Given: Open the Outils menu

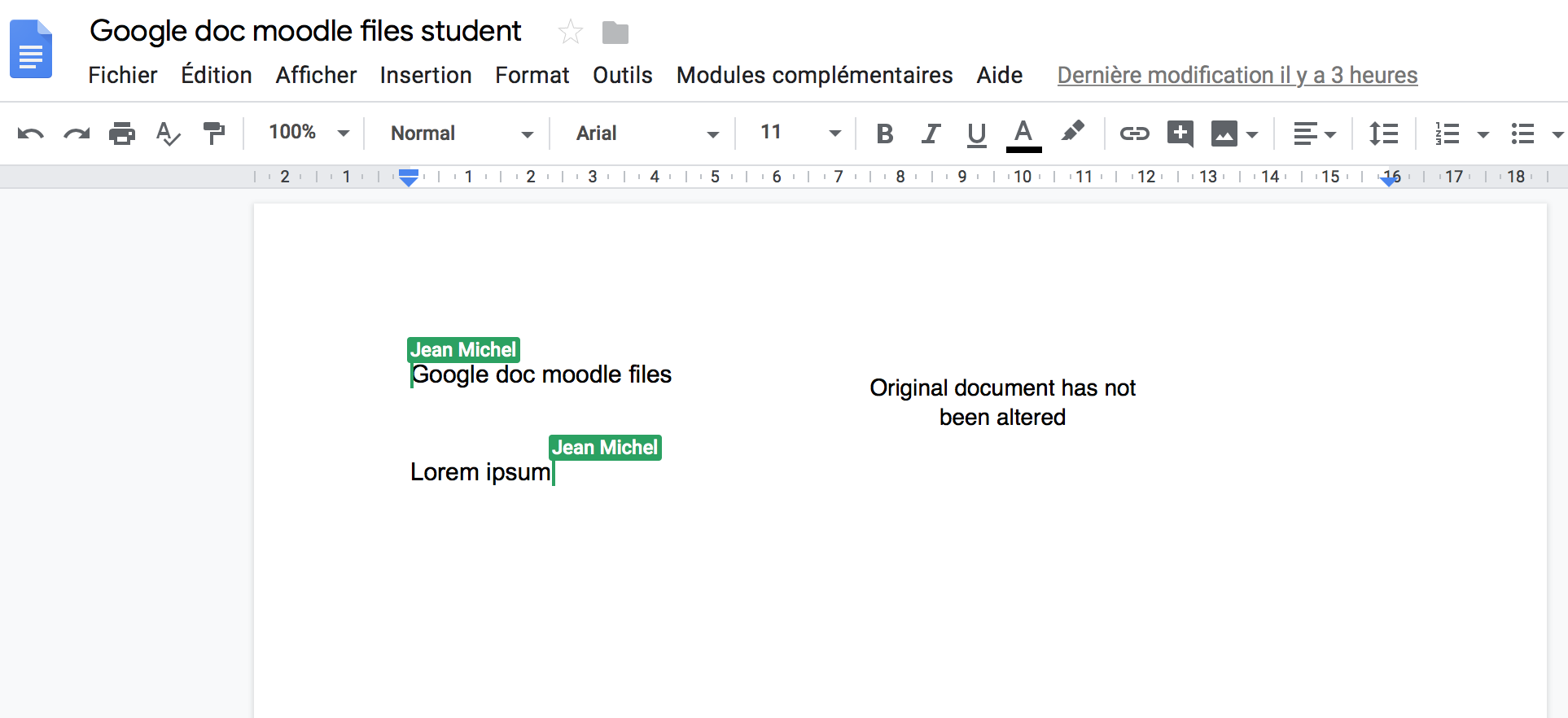Looking at the screenshot, I should [623, 75].
